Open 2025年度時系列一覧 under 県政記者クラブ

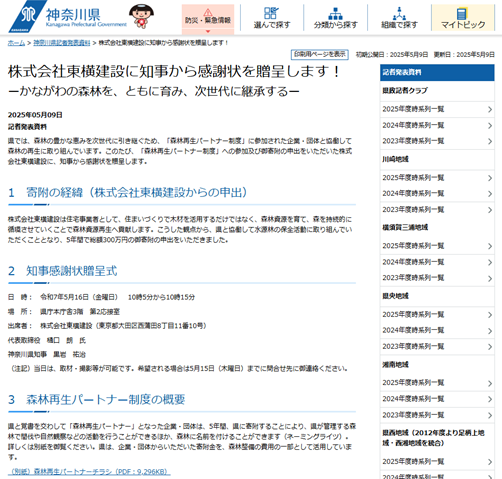tap(437, 109)
